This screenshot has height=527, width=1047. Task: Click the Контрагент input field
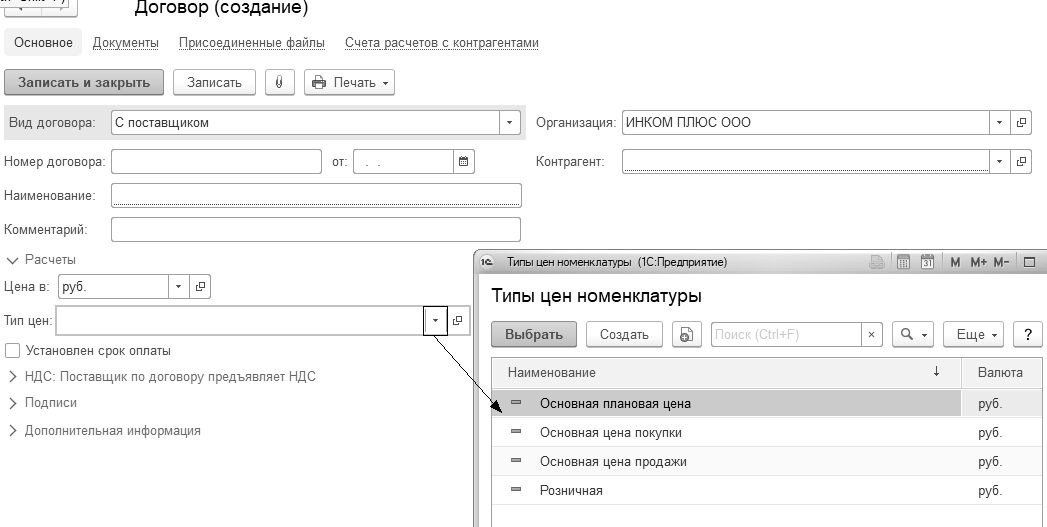[805, 162]
